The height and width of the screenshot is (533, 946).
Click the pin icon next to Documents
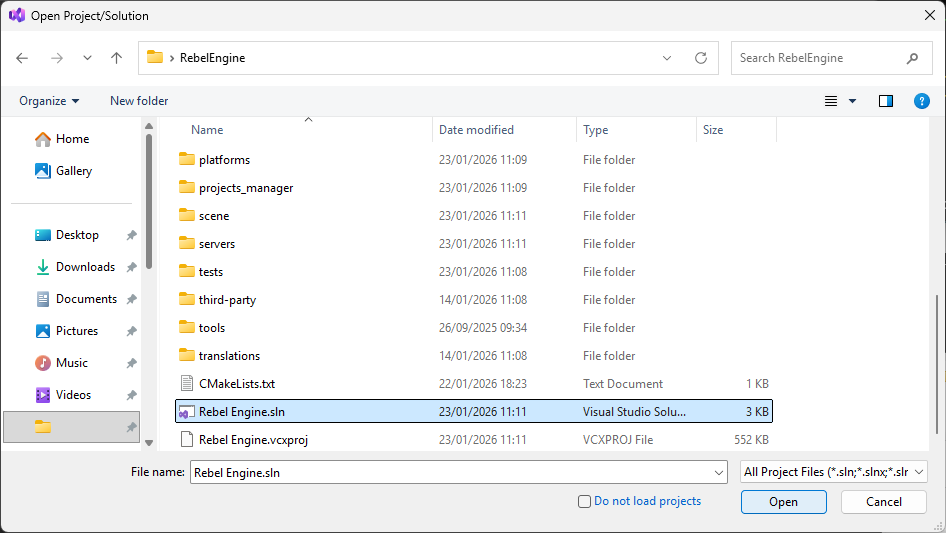point(132,299)
